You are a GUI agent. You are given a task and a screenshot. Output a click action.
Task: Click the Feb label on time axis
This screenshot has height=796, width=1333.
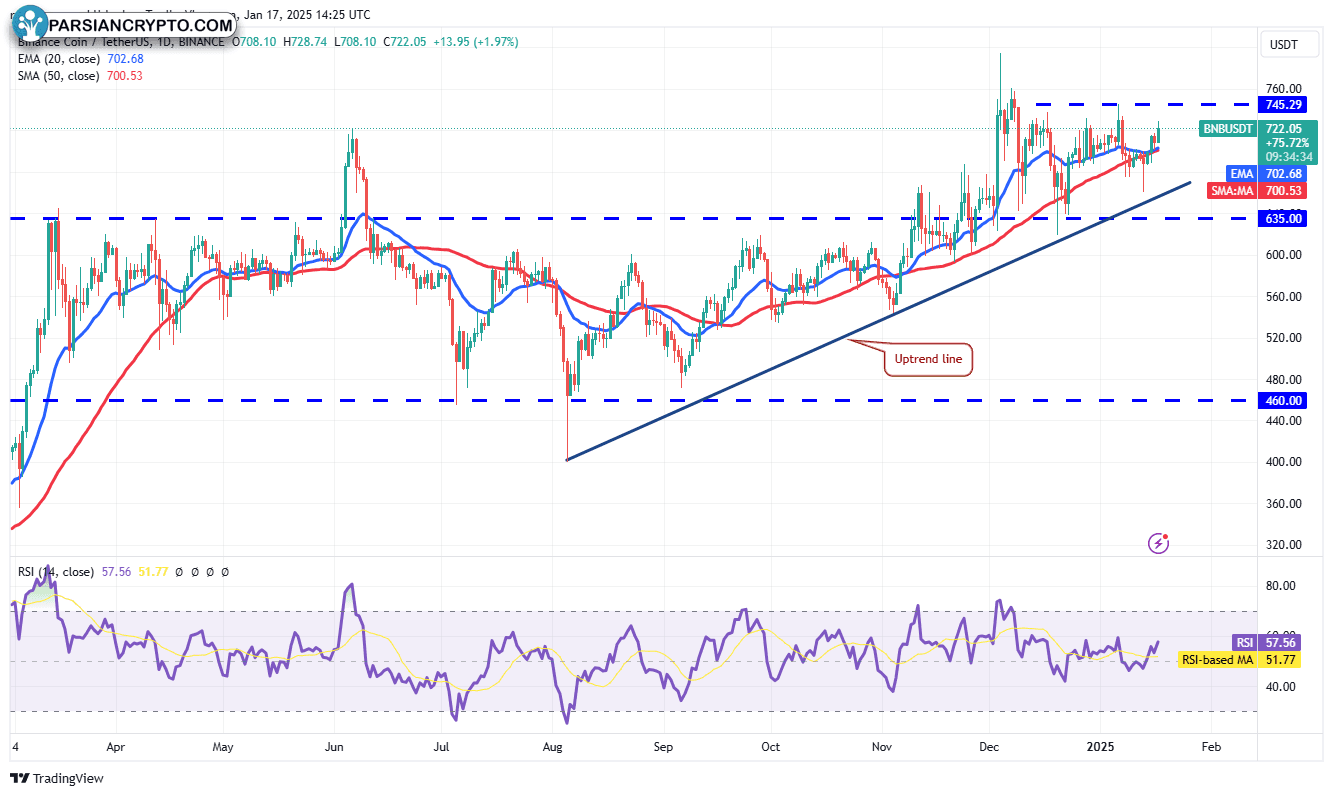coord(1210,746)
